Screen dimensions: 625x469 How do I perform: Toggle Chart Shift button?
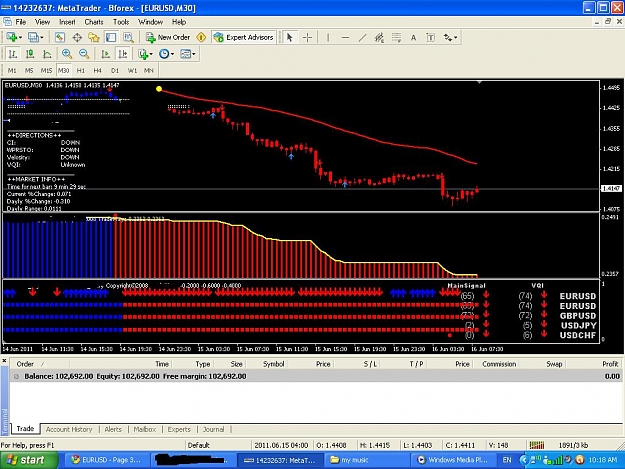tap(123, 54)
